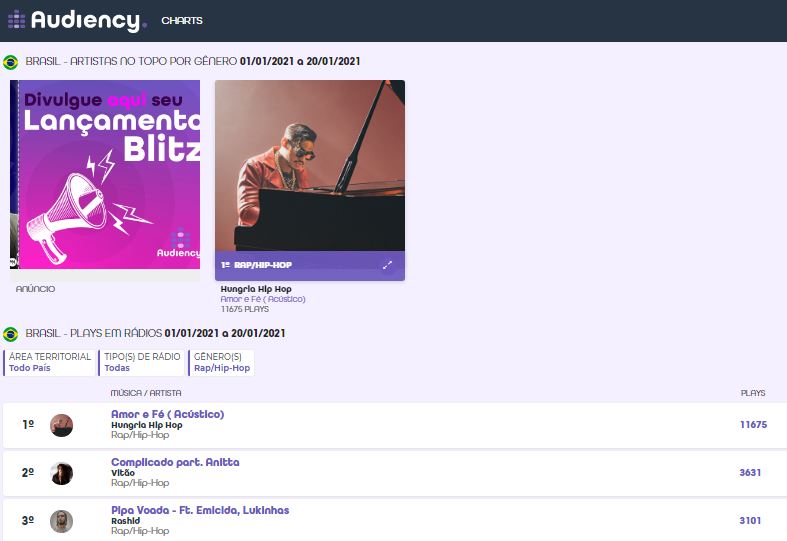Open Amor e Fé (Acústico) link under card
This screenshot has width=787, height=541.
(x=263, y=299)
